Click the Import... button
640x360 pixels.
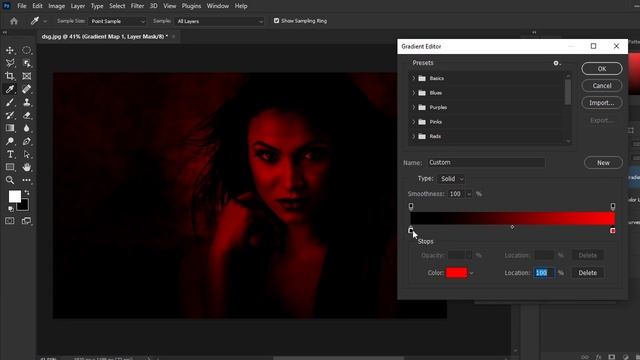tap(602, 103)
